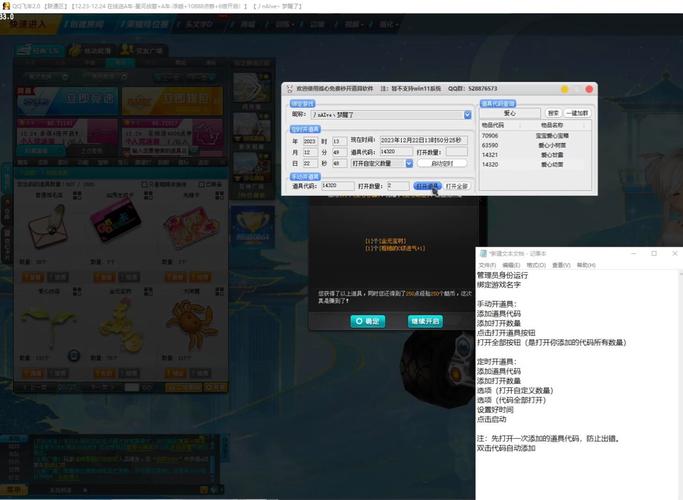Viewport: 683px width, 500px height.
Task: Maximize the Notepad window
Action: (654, 253)
